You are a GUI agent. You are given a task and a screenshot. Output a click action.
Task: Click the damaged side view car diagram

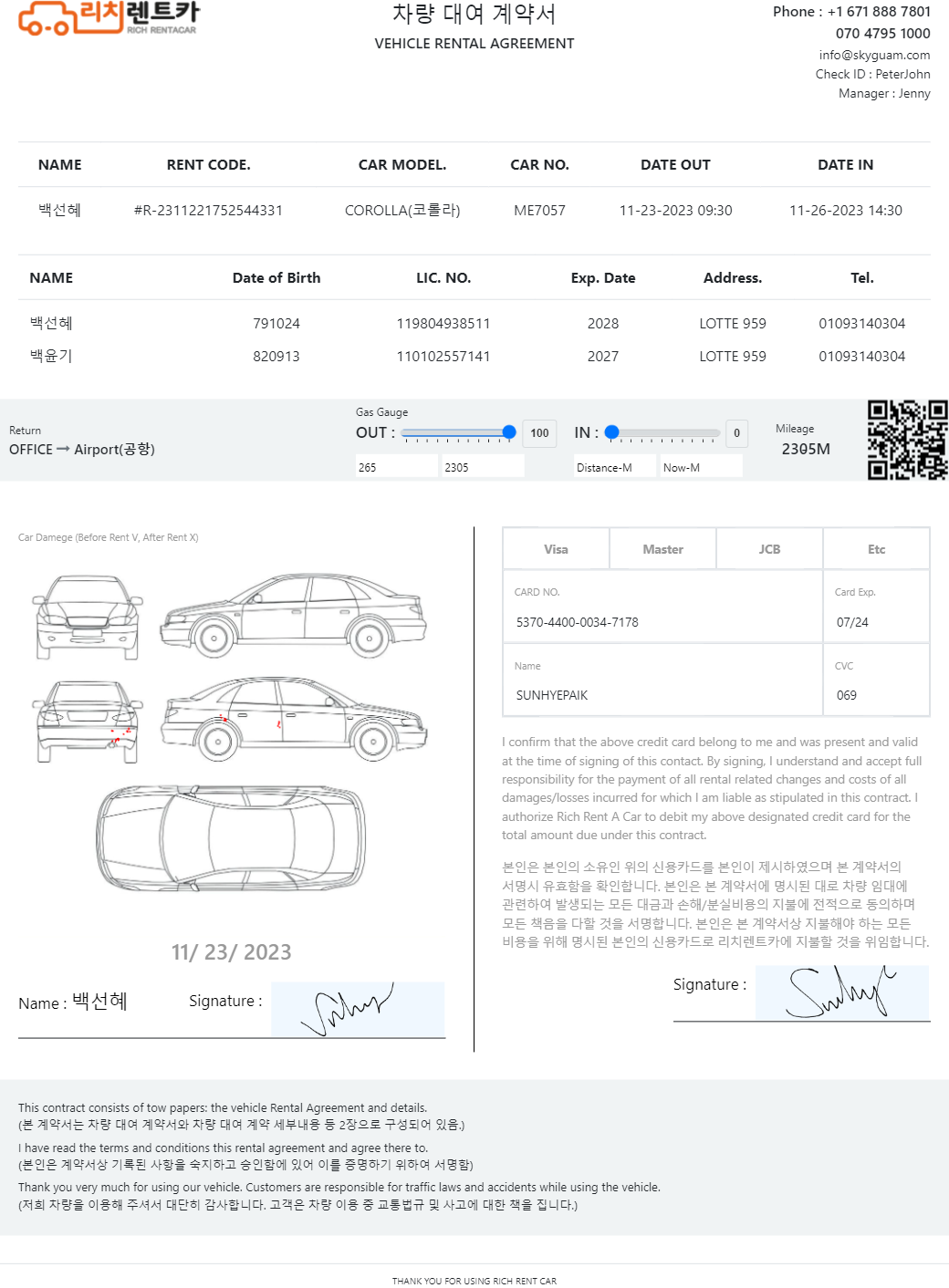294,720
